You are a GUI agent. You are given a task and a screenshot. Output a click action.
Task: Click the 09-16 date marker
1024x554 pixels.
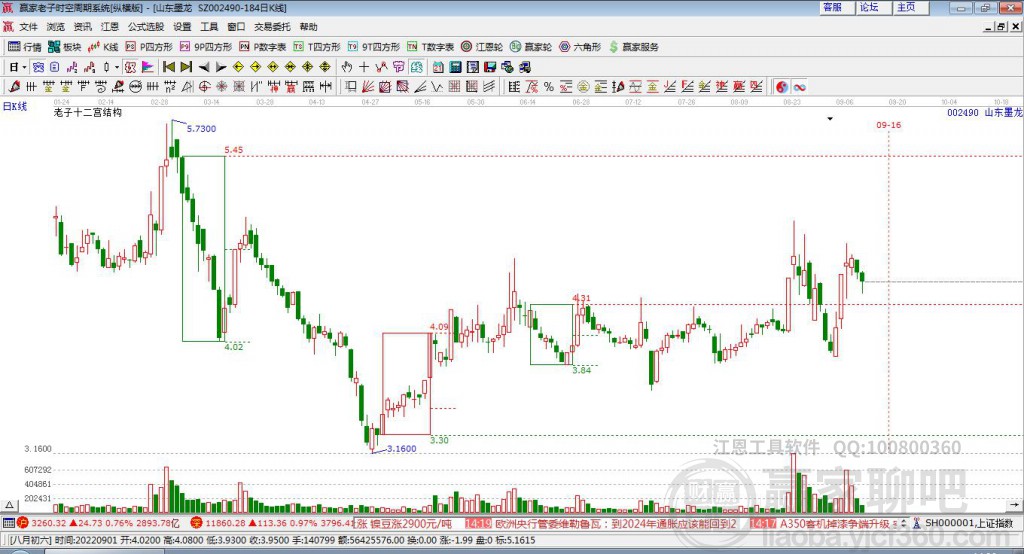click(888, 125)
